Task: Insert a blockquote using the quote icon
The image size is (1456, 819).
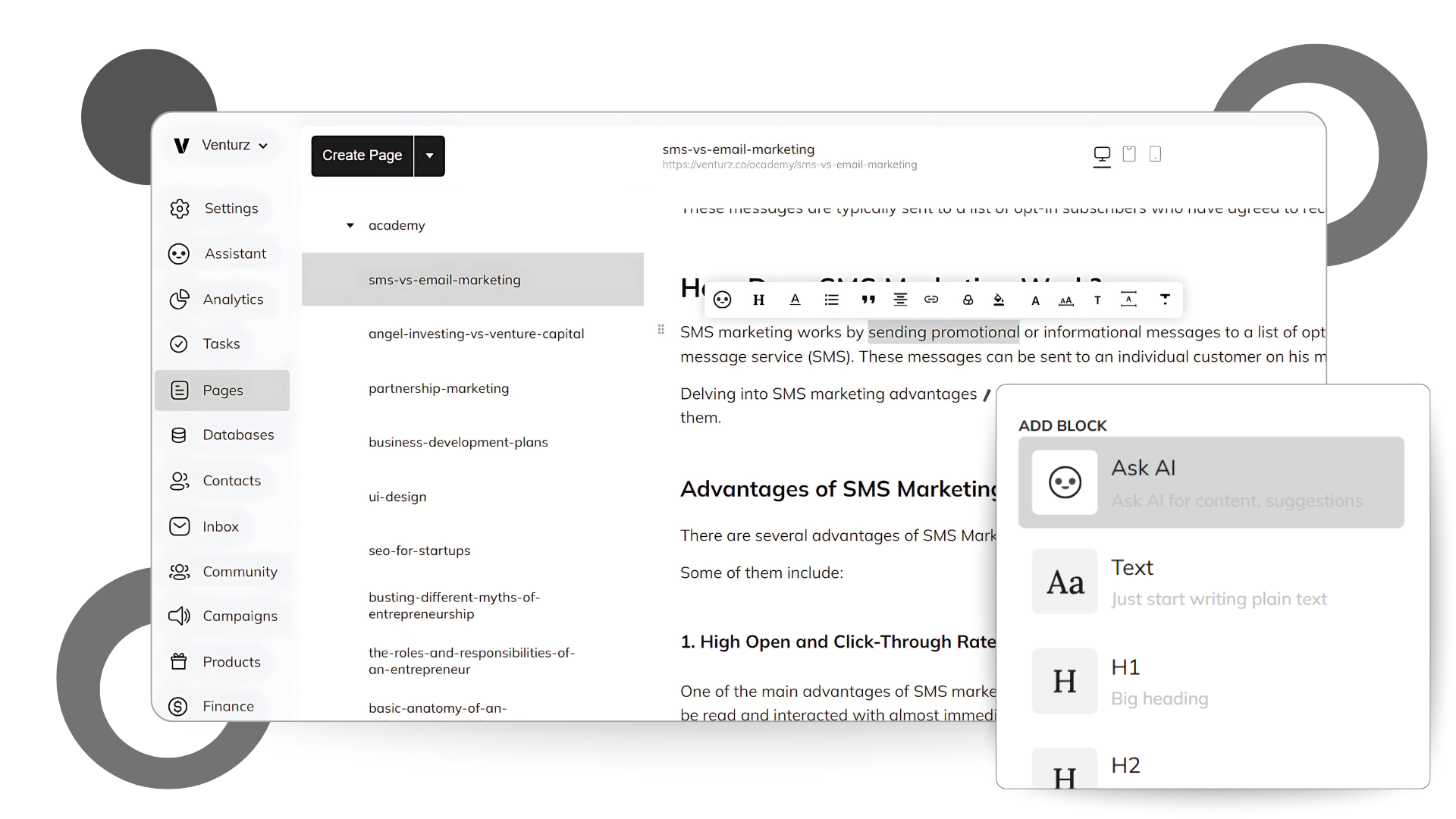Action: pyautogui.click(x=868, y=300)
